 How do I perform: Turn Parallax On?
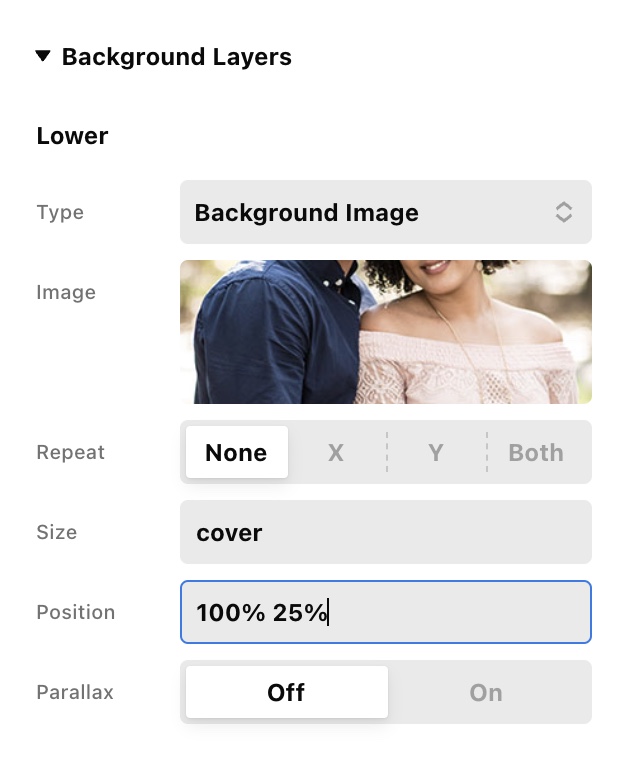[x=486, y=692]
